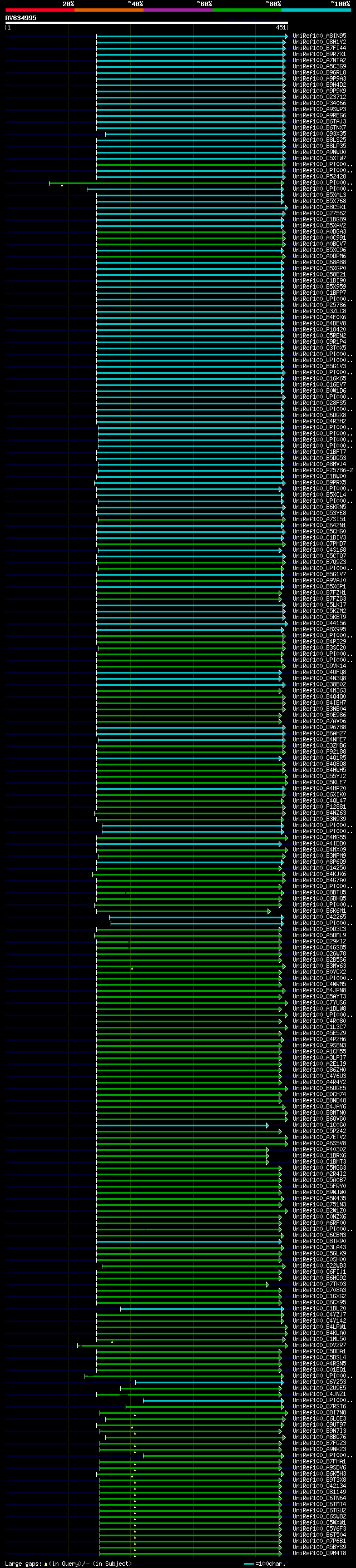
Task: Click the UniRef100_B9R7X1 entry
Action: click(319, 54)
